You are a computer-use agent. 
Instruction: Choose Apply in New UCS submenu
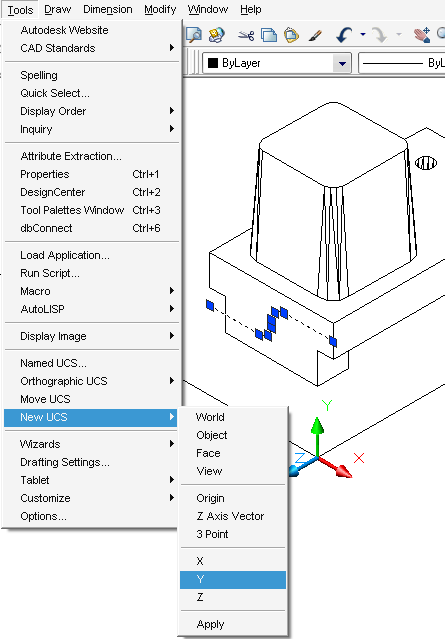tap(233, 624)
